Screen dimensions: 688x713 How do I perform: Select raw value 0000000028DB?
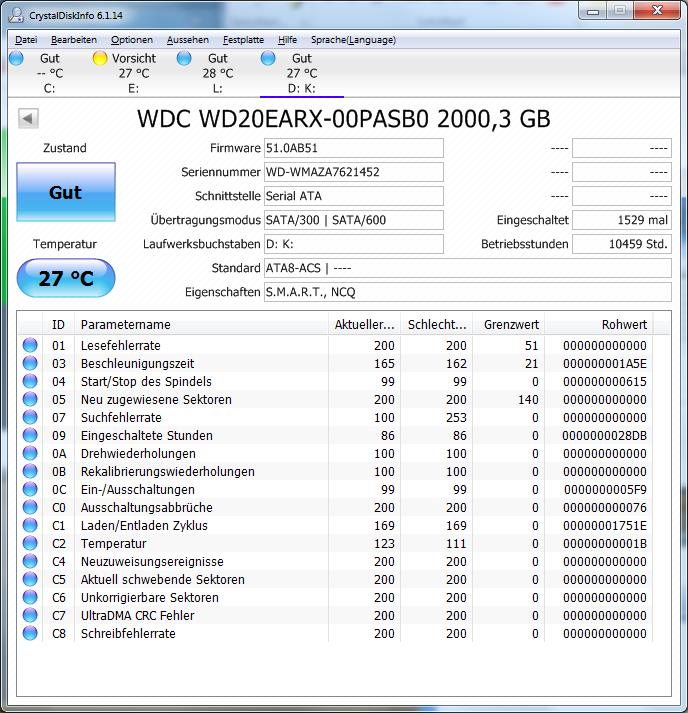[604, 436]
